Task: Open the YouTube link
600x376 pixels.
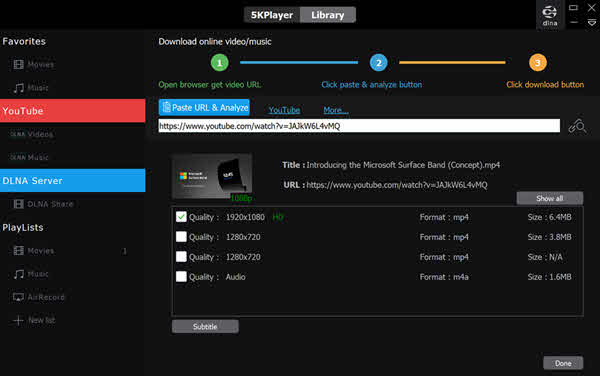Action: pos(284,110)
